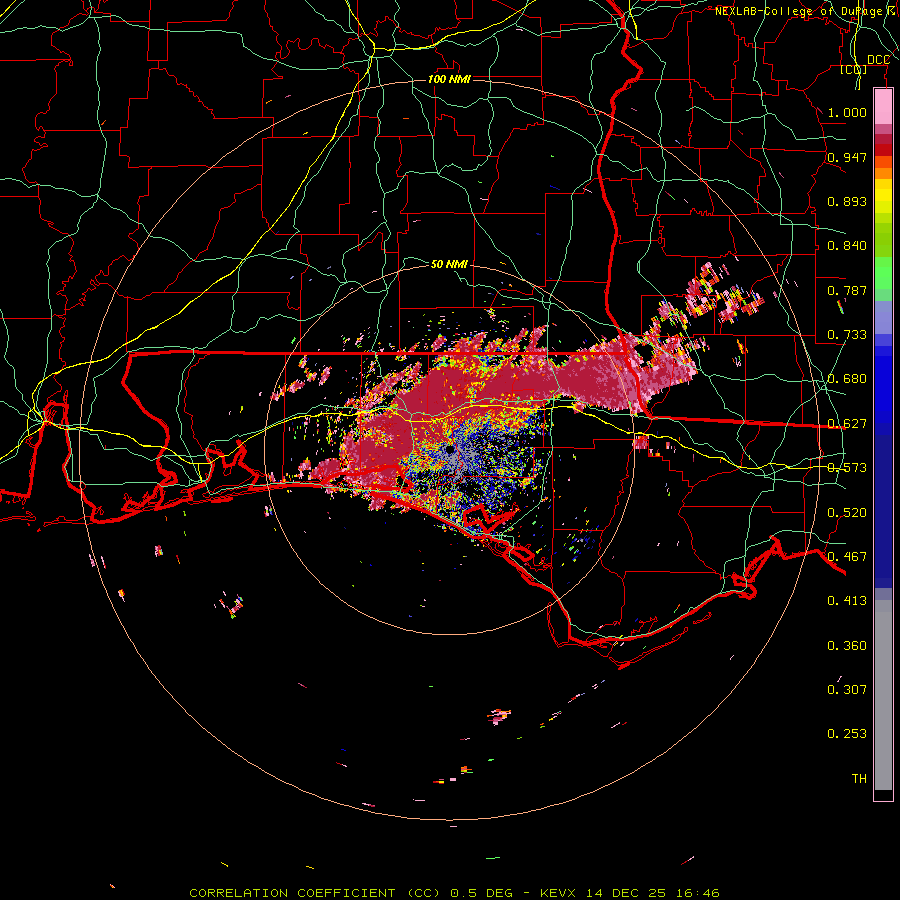The width and height of the screenshot is (900, 900).
Task: Click the pink swatch at top of color bar
Action: pos(883,107)
